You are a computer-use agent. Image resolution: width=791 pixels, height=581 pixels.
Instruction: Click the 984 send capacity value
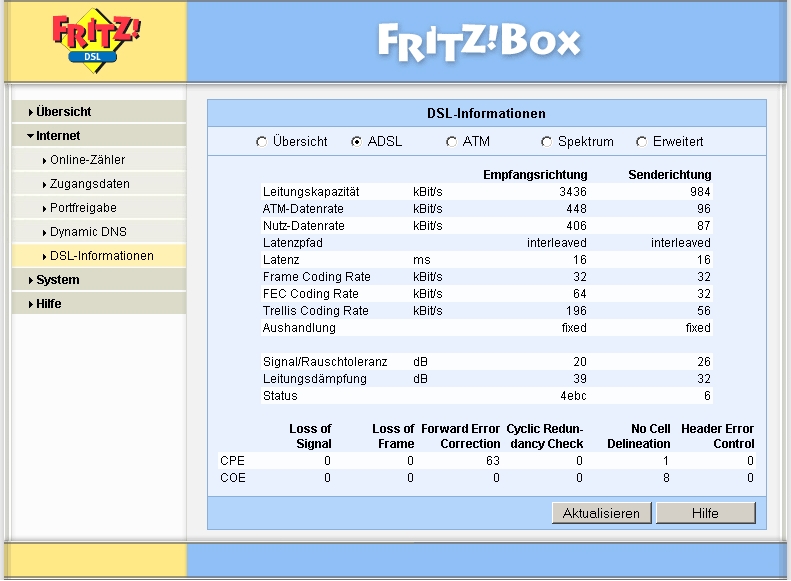[x=700, y=192]
